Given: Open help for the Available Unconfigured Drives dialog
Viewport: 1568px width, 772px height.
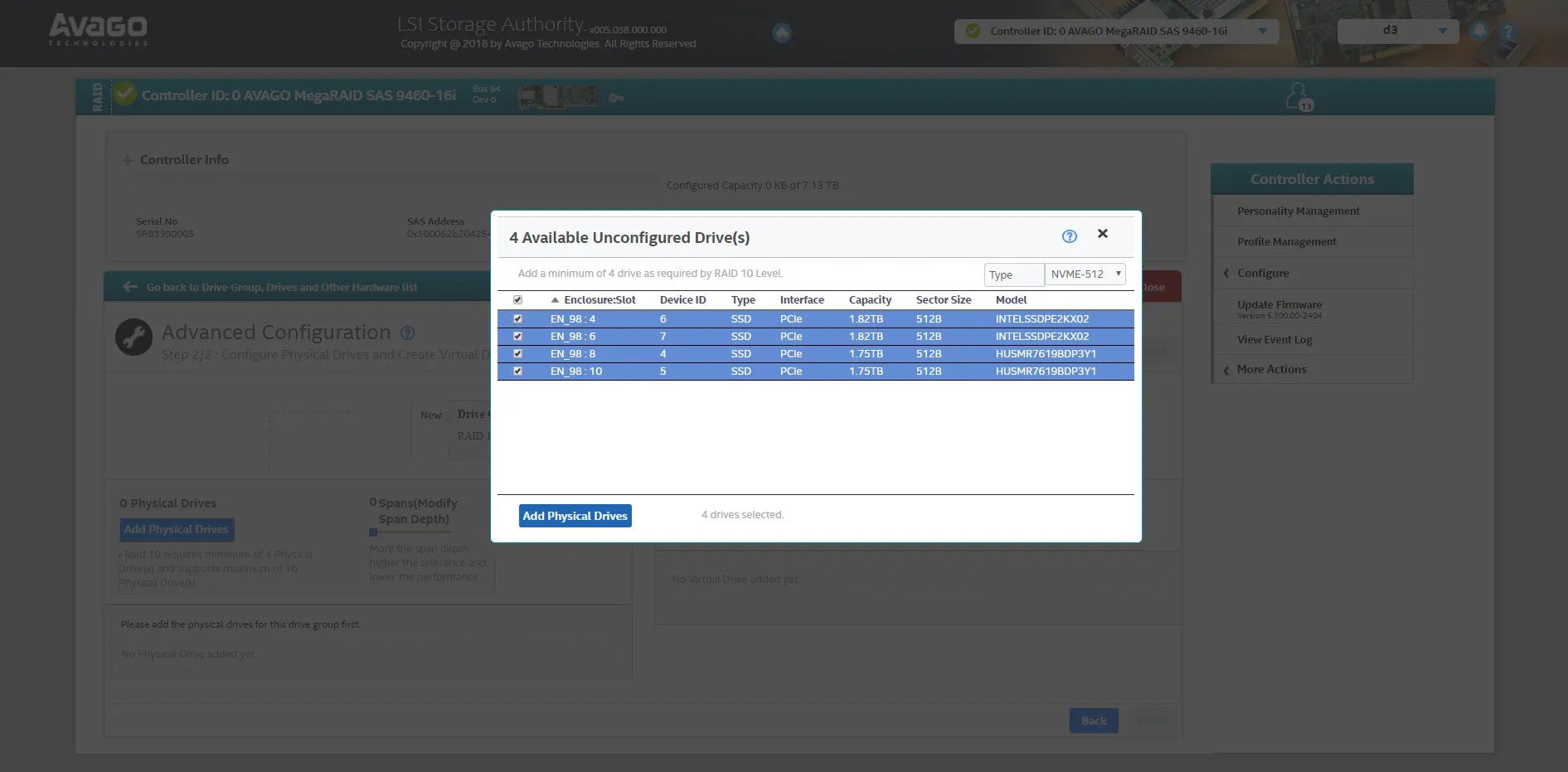Looking at the screenshot, I should pos(1069,236).
